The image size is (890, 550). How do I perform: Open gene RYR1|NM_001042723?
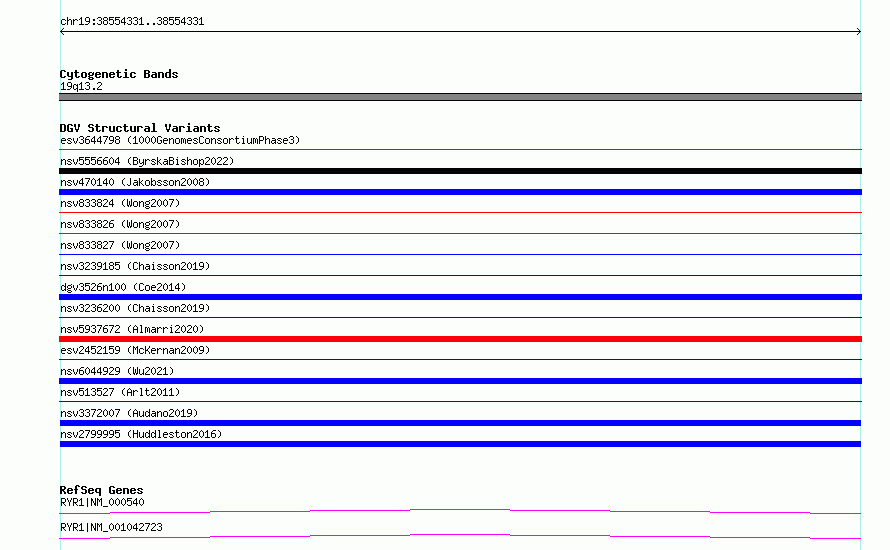[111, 527]
